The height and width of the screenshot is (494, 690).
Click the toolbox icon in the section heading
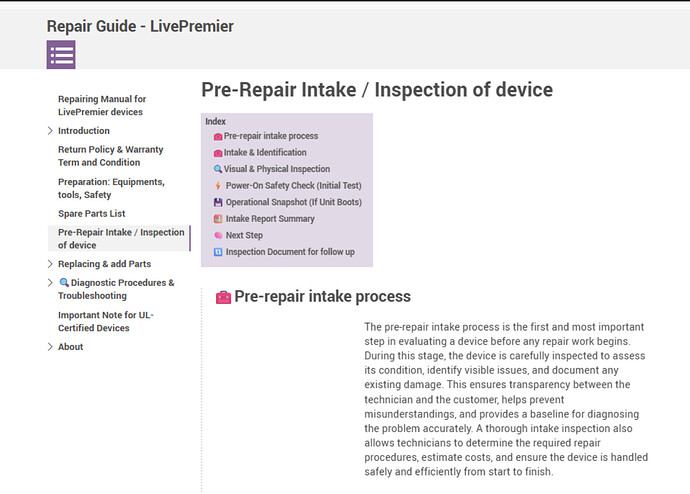[224, 297]
